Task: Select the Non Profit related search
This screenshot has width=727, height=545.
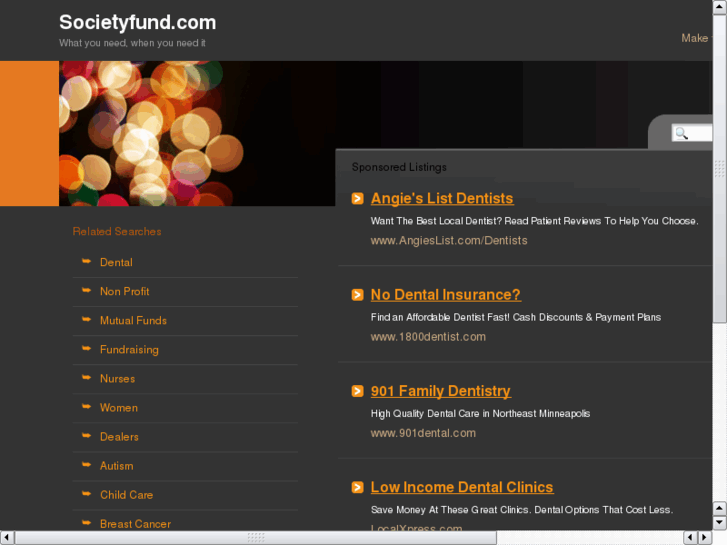Action: 125,291
